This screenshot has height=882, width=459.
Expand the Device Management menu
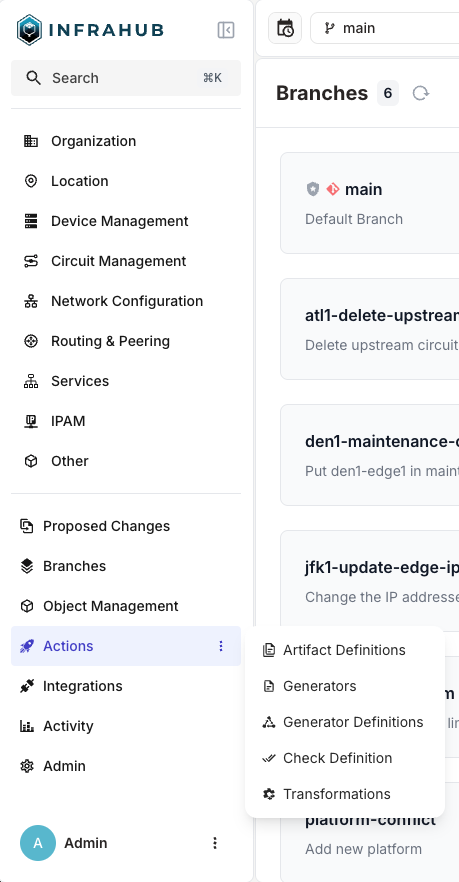point(126,221)
